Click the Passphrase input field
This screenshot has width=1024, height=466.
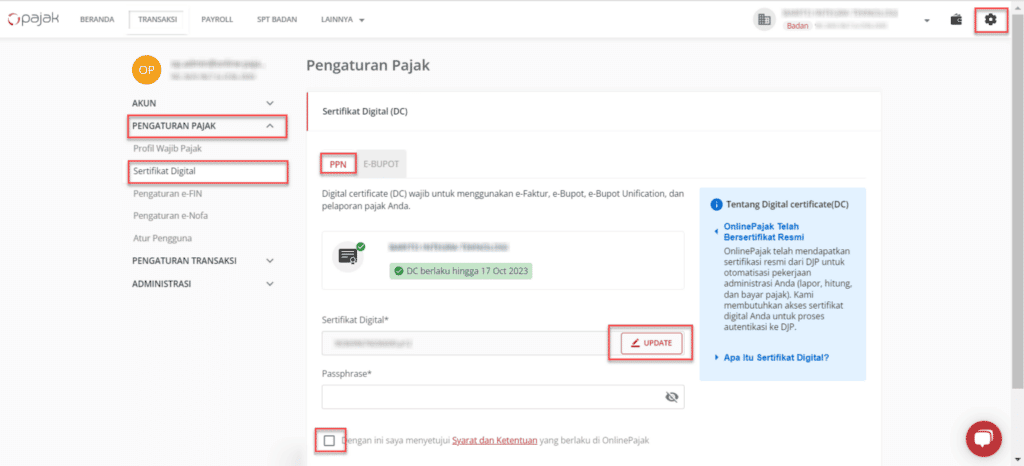coord(503,397)
